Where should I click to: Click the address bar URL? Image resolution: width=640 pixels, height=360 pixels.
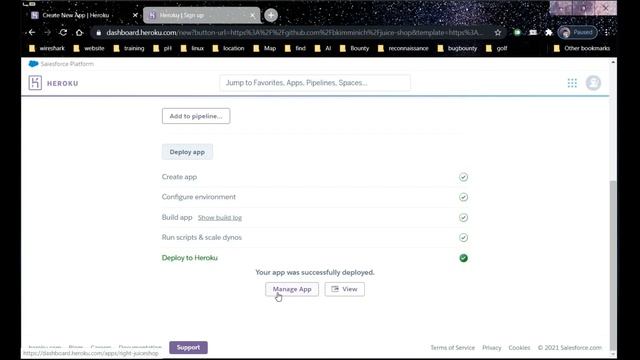point(294,33)
